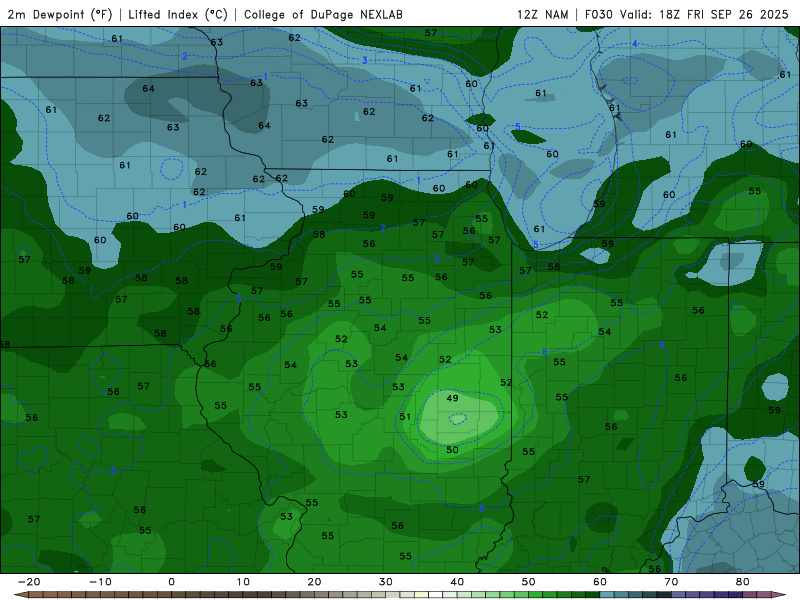
Task: Click the 49 dewpoint minimum value
Action: coord(452,398)
